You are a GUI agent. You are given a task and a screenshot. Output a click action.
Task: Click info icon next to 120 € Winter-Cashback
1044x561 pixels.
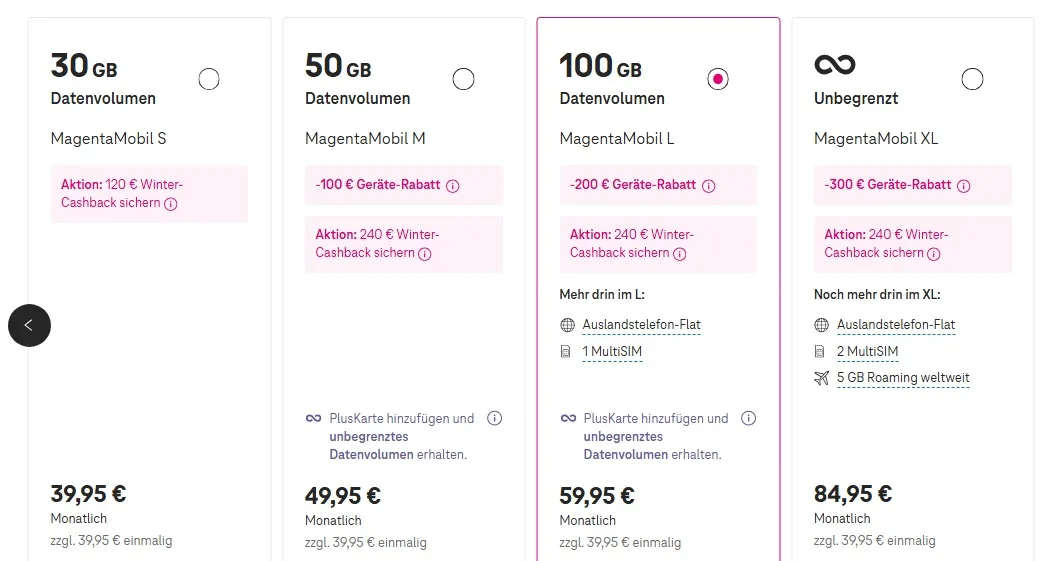coord(171,203)
